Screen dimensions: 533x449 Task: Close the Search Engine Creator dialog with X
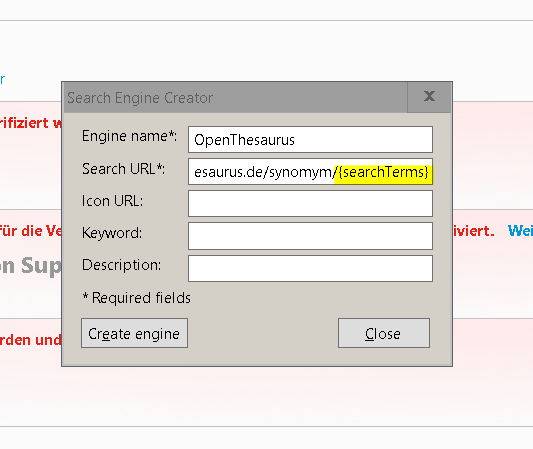coord(429,97)
